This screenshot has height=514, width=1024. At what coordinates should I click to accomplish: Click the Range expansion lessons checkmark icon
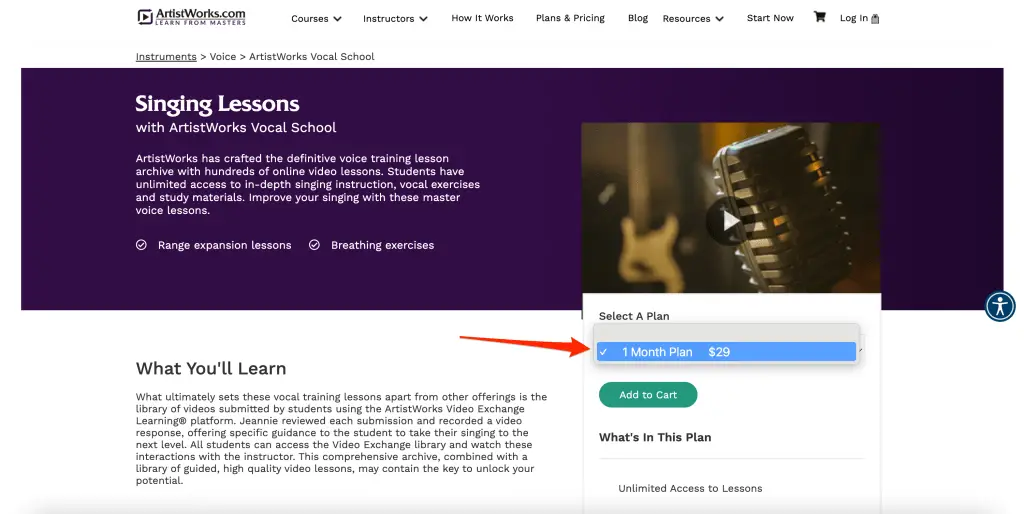pos(141,245)
